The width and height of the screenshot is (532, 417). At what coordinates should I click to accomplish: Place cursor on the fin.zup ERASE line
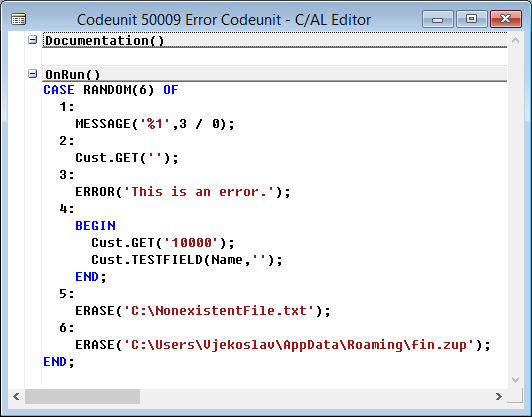point(283,345)
